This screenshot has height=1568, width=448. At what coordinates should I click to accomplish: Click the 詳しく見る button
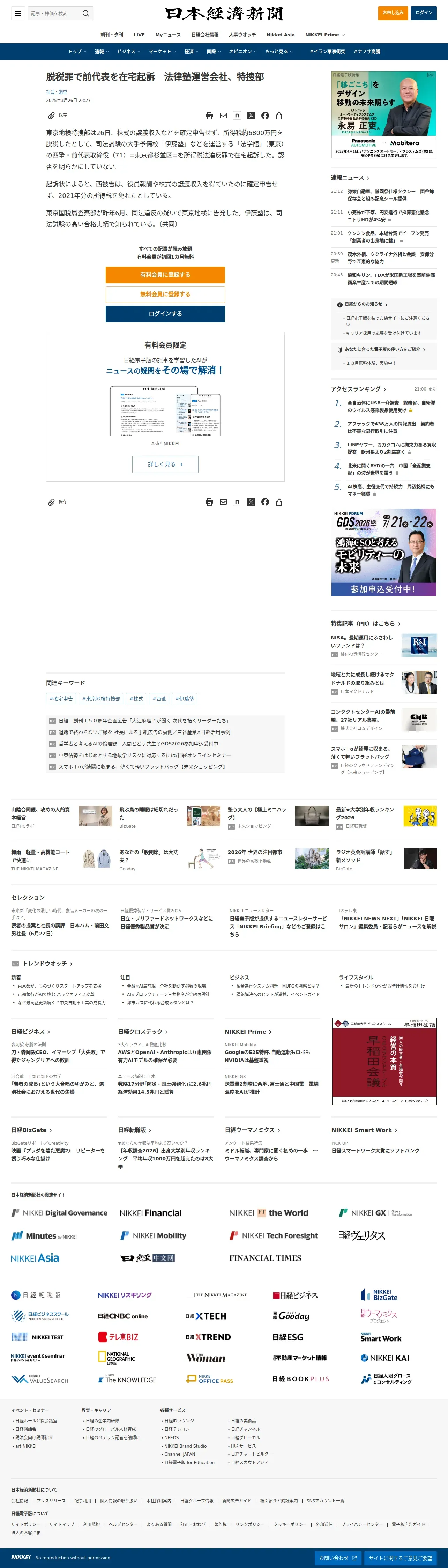pyautogui.click(x=165, y=465)
